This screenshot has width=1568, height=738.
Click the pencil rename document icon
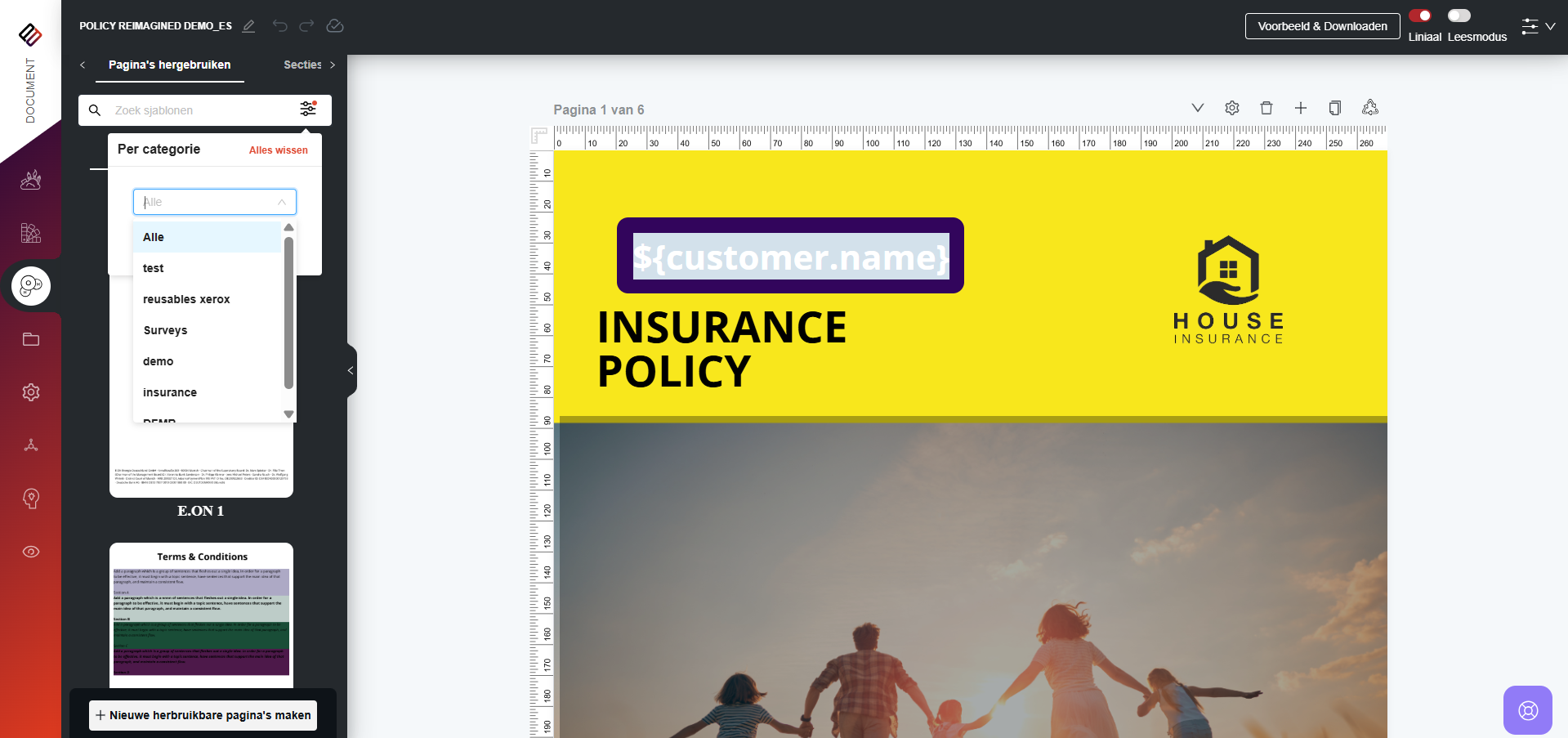pyautogui.click(x=249, y=26)
